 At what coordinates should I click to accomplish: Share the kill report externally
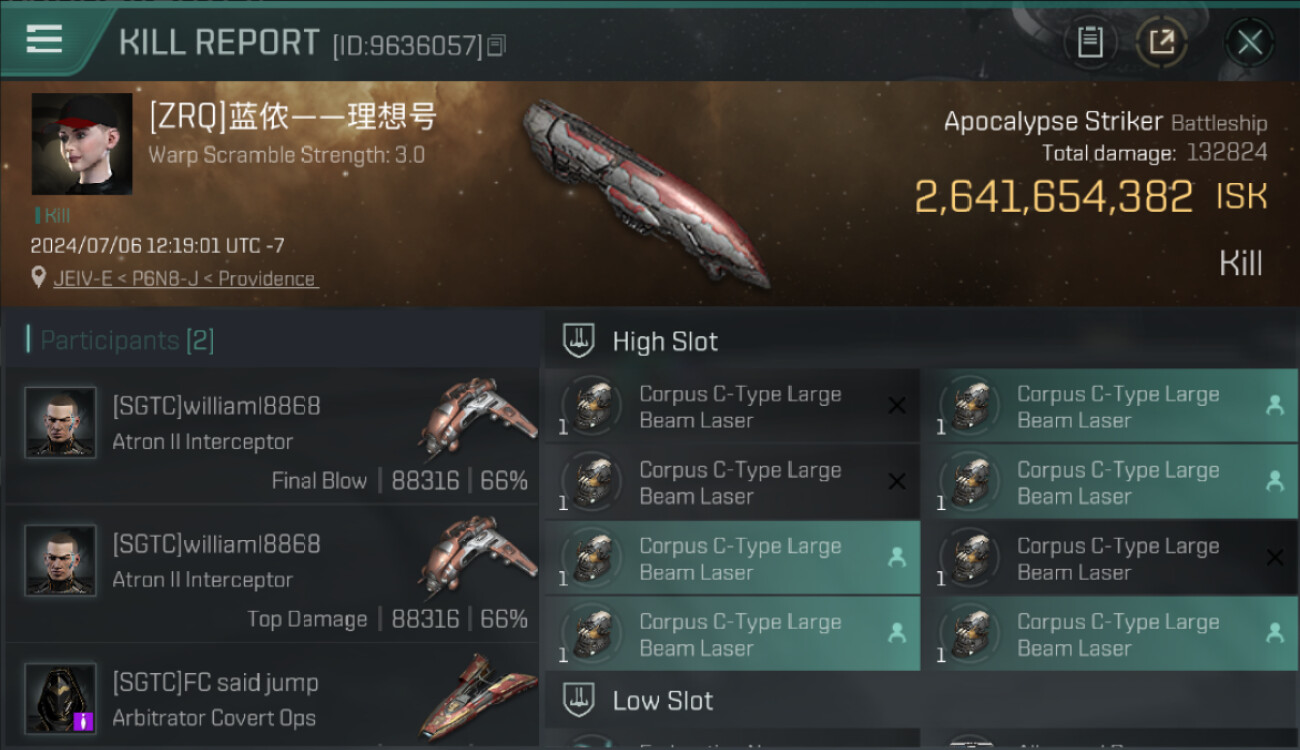[x=1162, y=42]
